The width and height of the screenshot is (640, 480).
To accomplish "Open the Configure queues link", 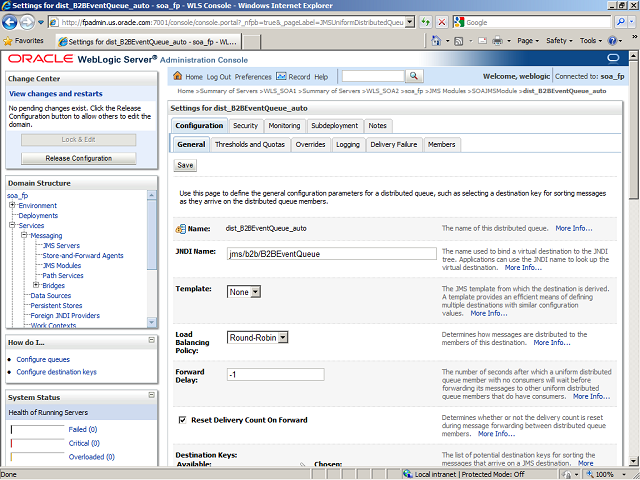I will click(43, 359).
